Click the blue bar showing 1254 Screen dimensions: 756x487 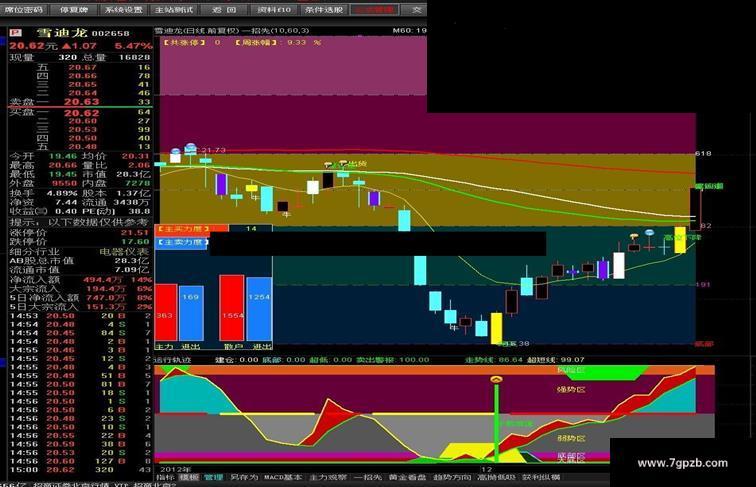point(259,309)
